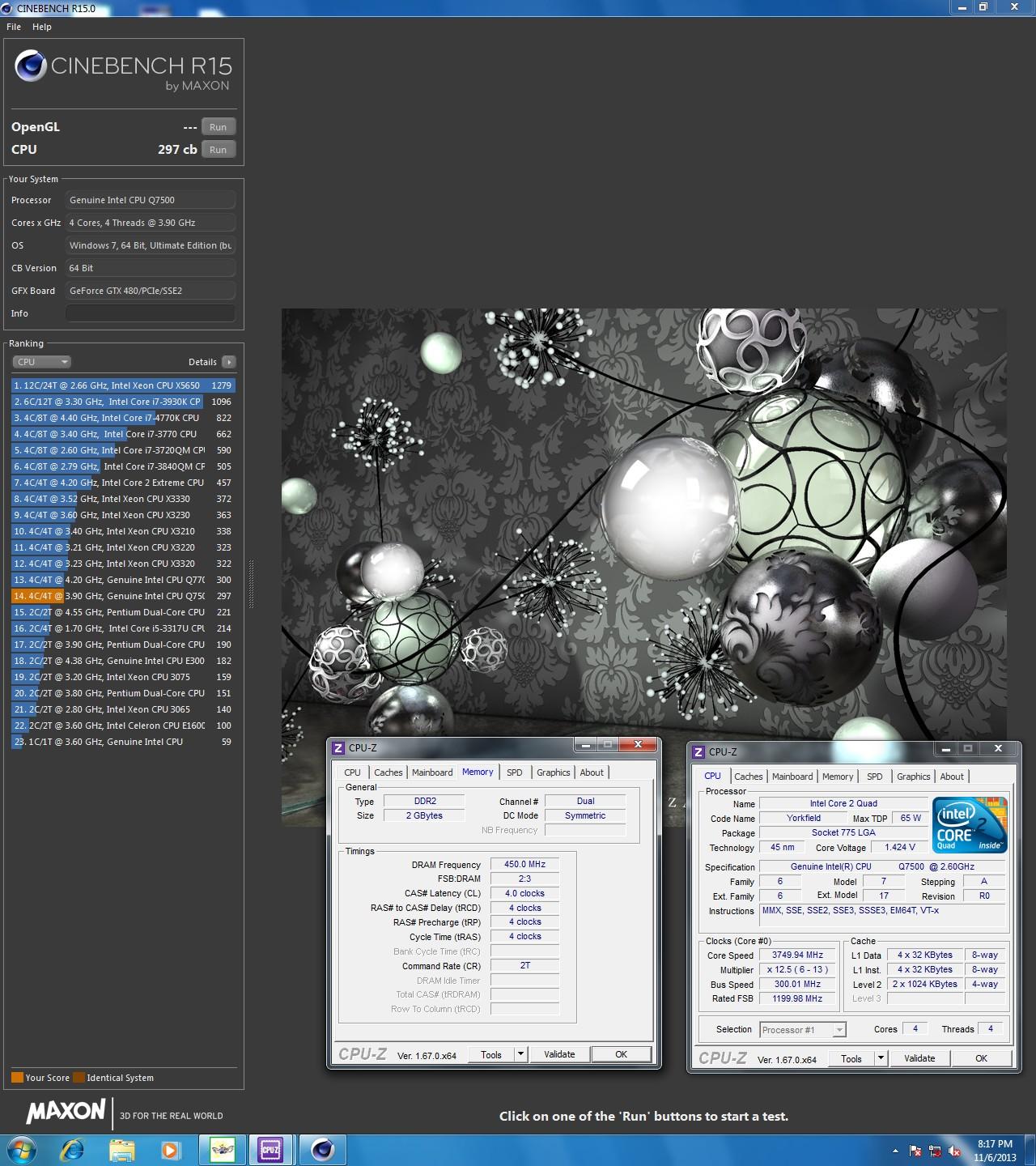Viewport: 1036px width, 1166px height.
Task: Click the Memory CPU-Z window title icon
Action: 339,747
